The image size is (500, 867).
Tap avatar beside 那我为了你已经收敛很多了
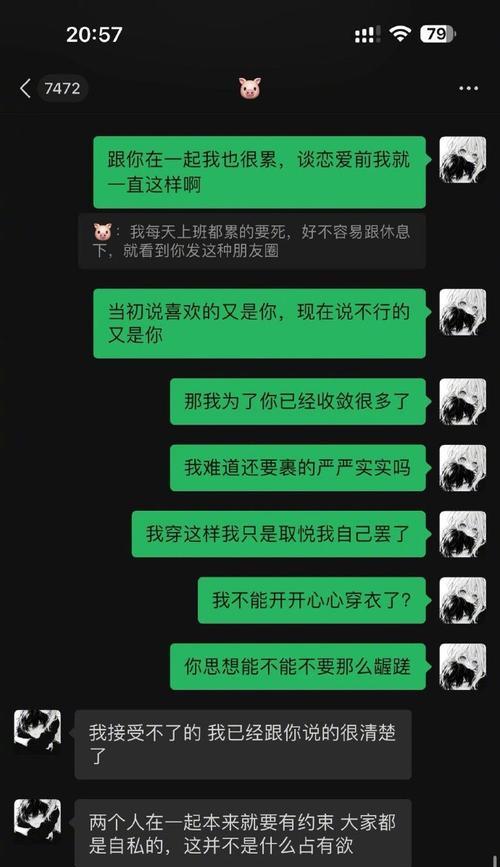(462, 401)
